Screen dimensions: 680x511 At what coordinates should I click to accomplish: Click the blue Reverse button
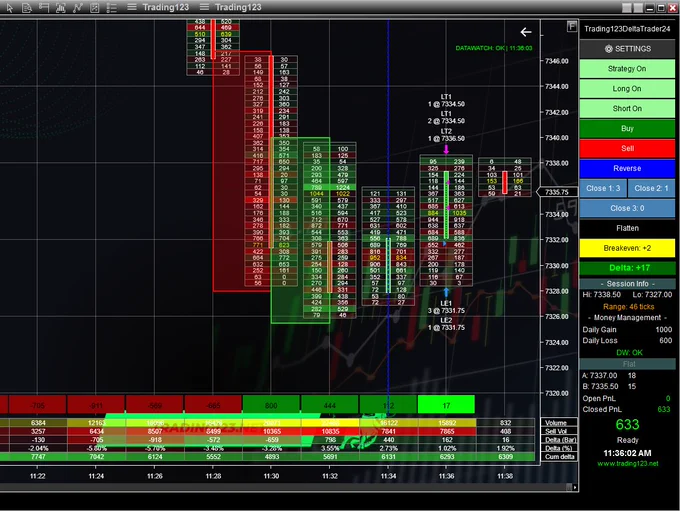click(627, 168)
